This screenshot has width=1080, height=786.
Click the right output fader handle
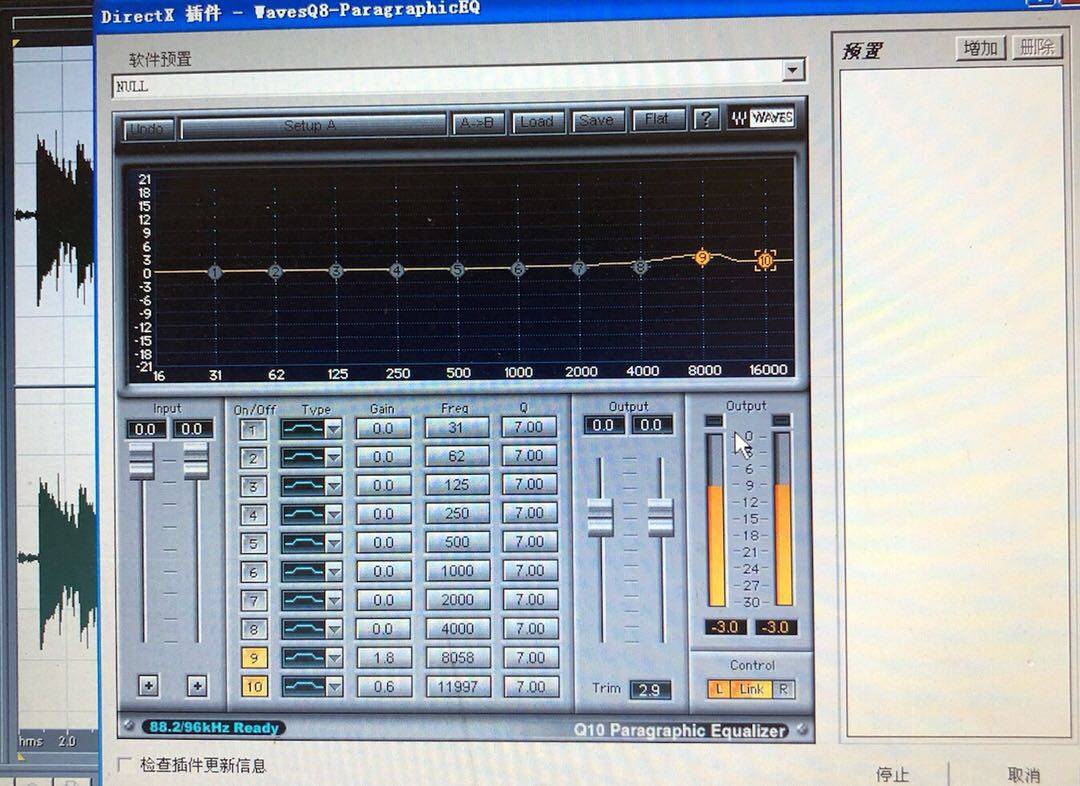[661, 517]
